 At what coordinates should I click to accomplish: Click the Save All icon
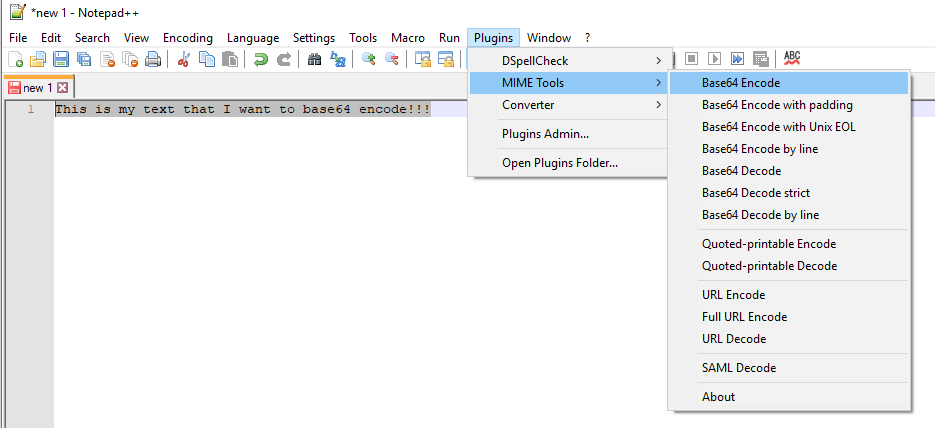[84, 59]
